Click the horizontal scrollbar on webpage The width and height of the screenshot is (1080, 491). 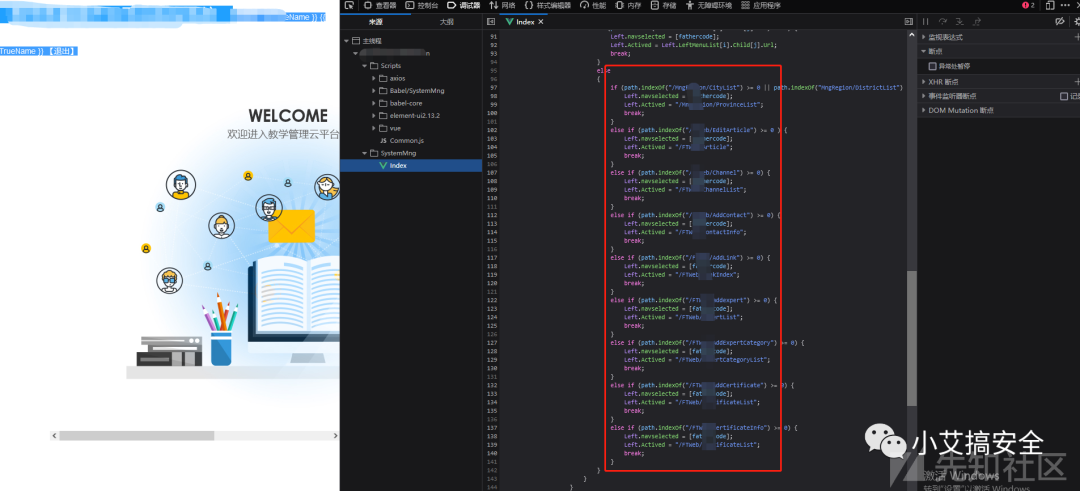[136, 436]
